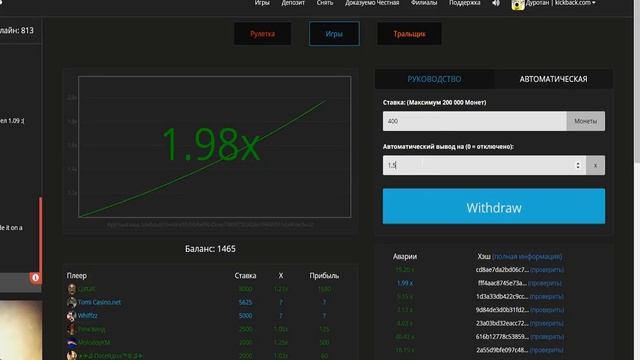Click the 5625 bet of Tomi Casino.net
The image size is (640, 360).
(245, 302)
